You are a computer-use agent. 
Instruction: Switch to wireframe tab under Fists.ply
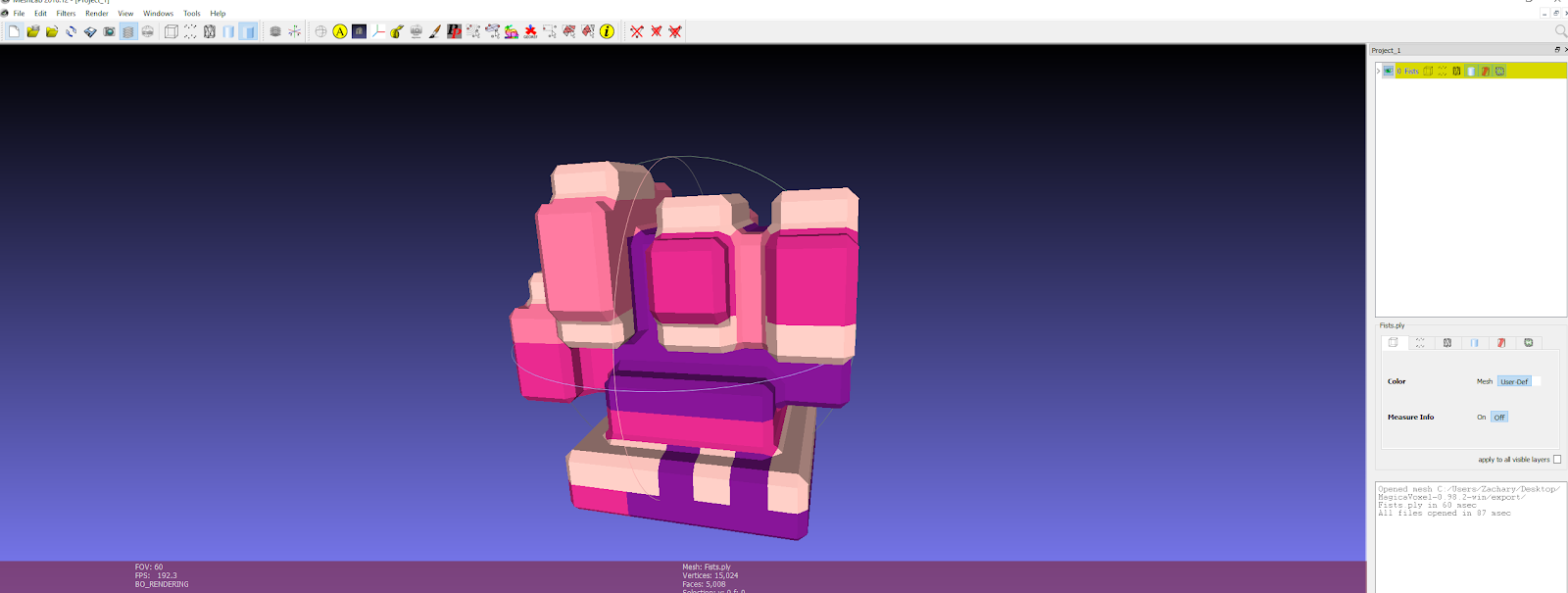point(1447,342)
